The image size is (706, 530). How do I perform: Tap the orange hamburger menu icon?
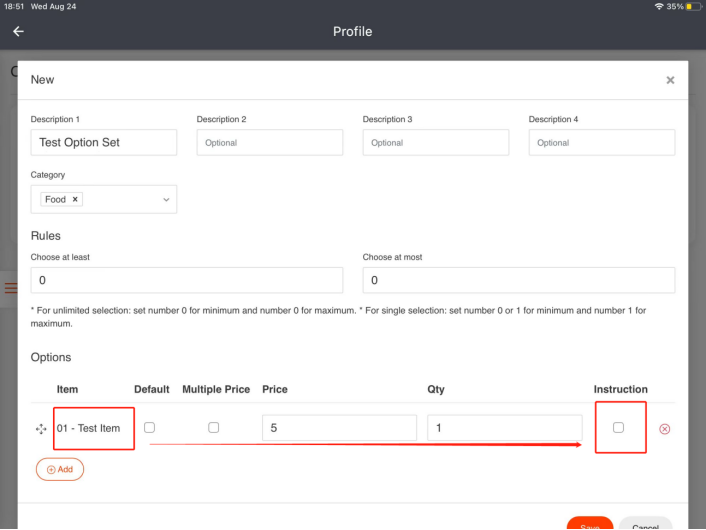10,289
